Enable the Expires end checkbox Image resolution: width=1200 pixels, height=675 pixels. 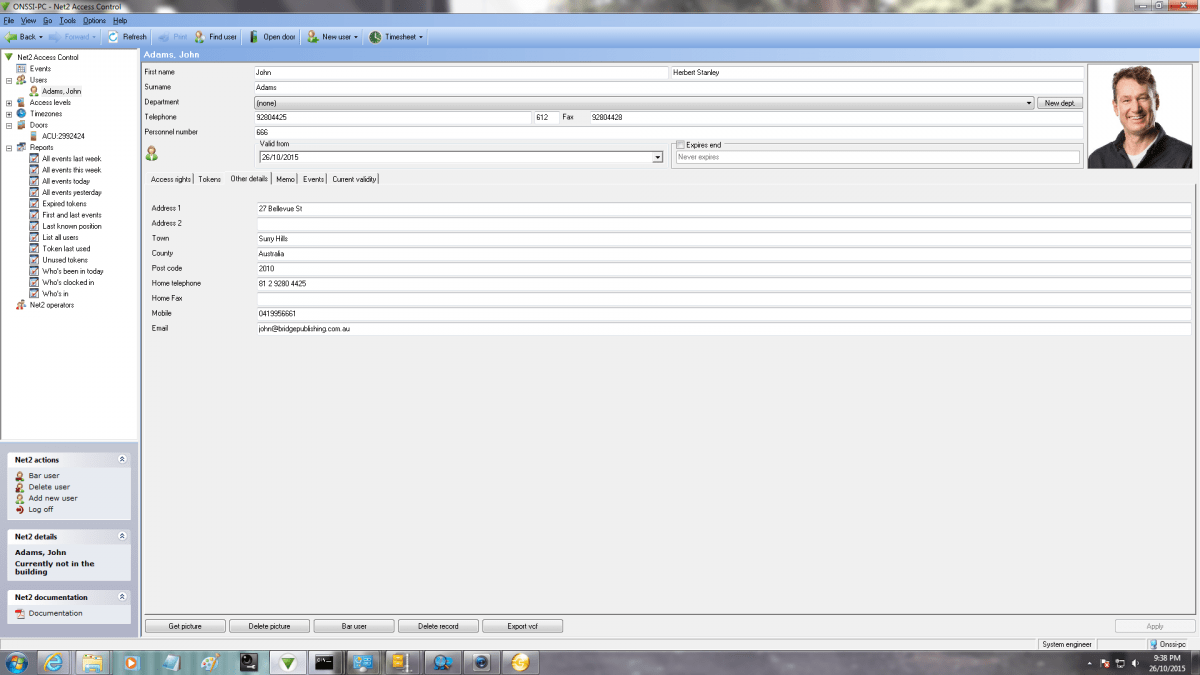click(681, 145)
